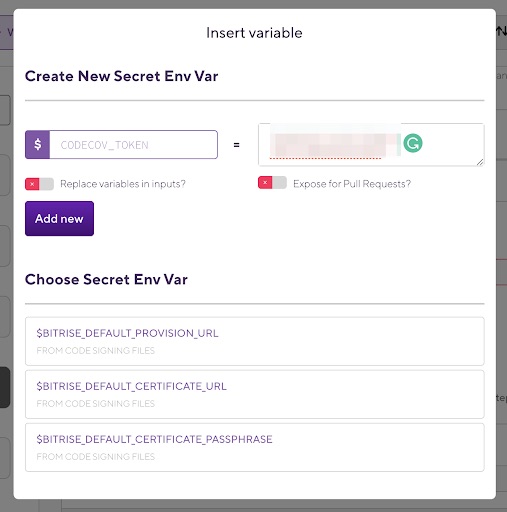507x512 pixels.
Task: Click the purple dollar sign prefix icon
Action: (38, 144)
